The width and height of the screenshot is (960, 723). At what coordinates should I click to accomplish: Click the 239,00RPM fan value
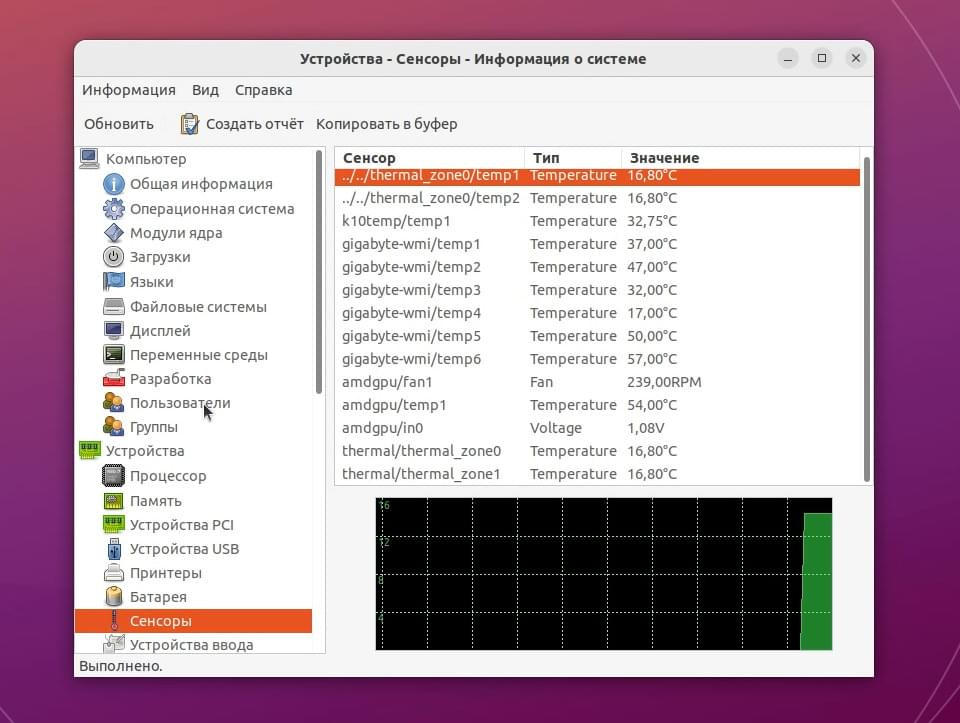[x=664, y=382]
